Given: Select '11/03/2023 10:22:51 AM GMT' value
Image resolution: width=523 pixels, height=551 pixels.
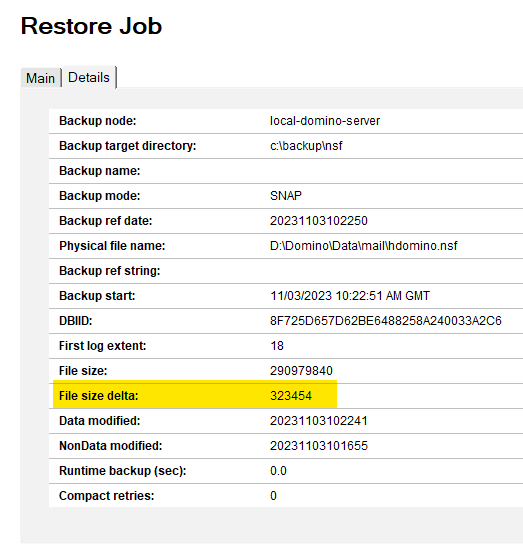Looking at the screenshot, I should tap(350, 296).
